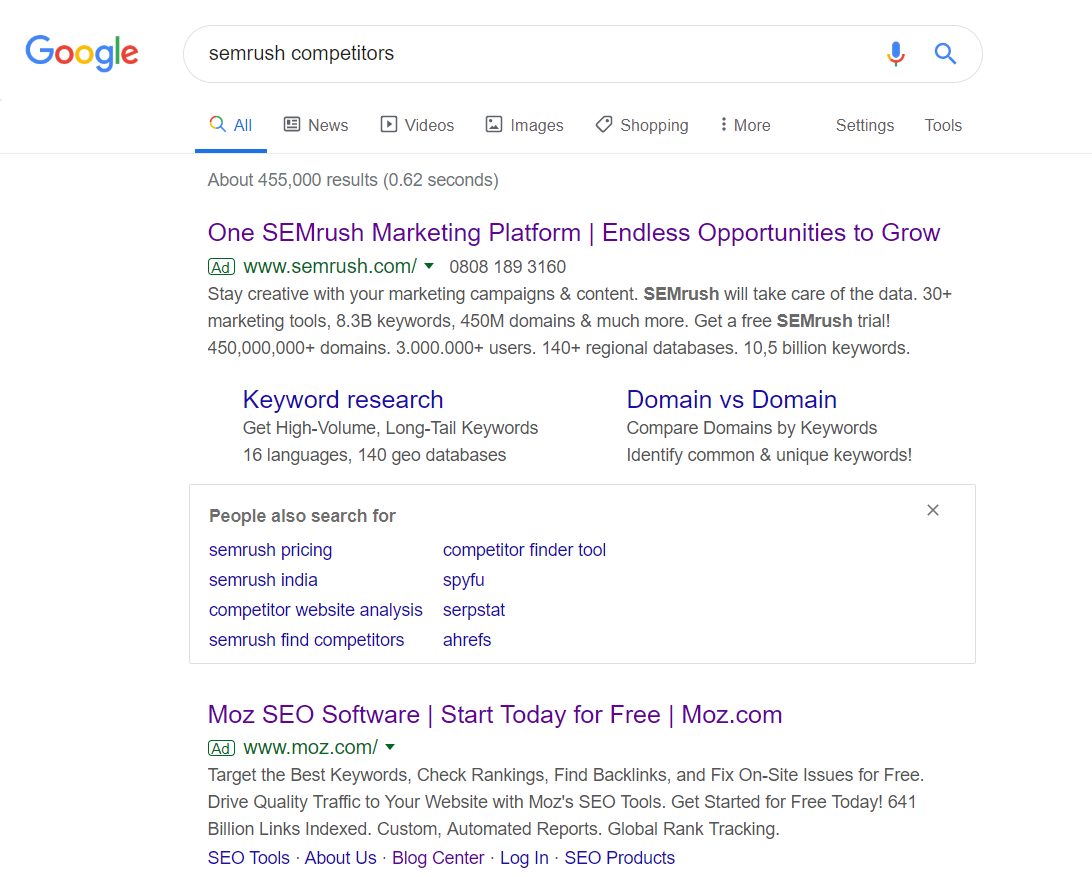This screenshot has height=877, width=1092.
Task: Open the Keyword research sitelink
Action: point(343,400)
